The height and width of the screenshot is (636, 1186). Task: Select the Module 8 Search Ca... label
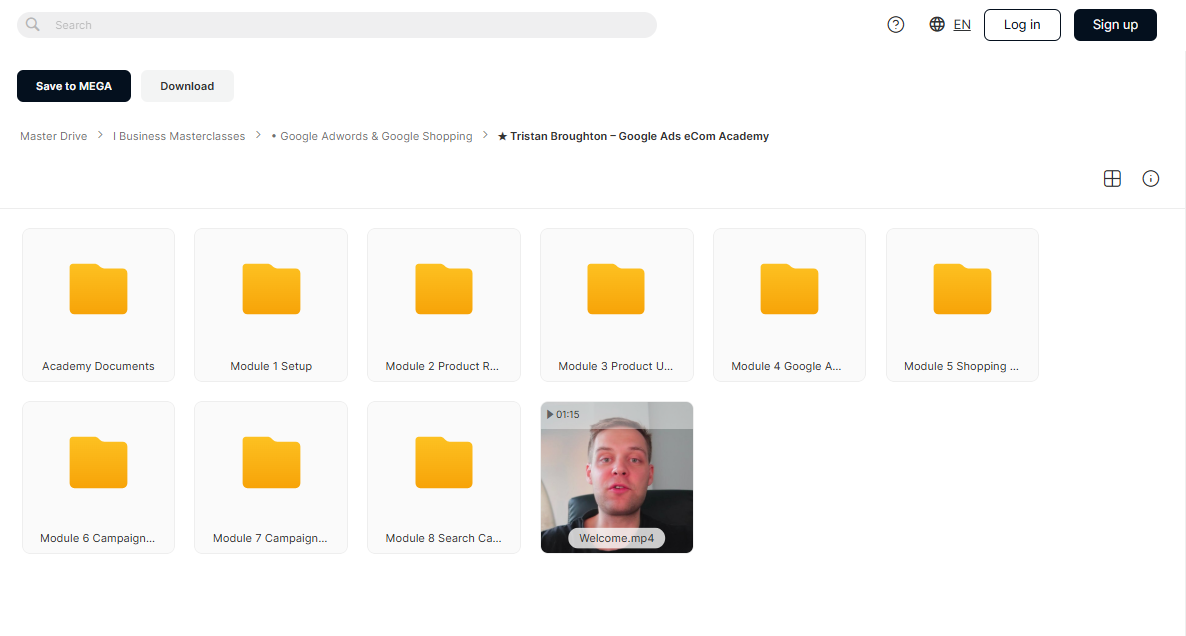click(443, 538)
